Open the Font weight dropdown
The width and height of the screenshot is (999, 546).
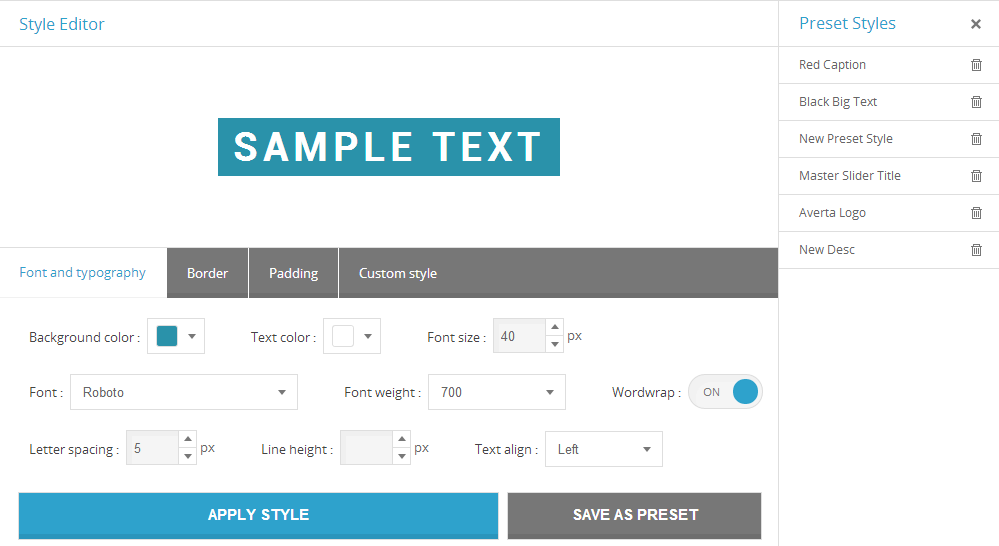(496, 392)
